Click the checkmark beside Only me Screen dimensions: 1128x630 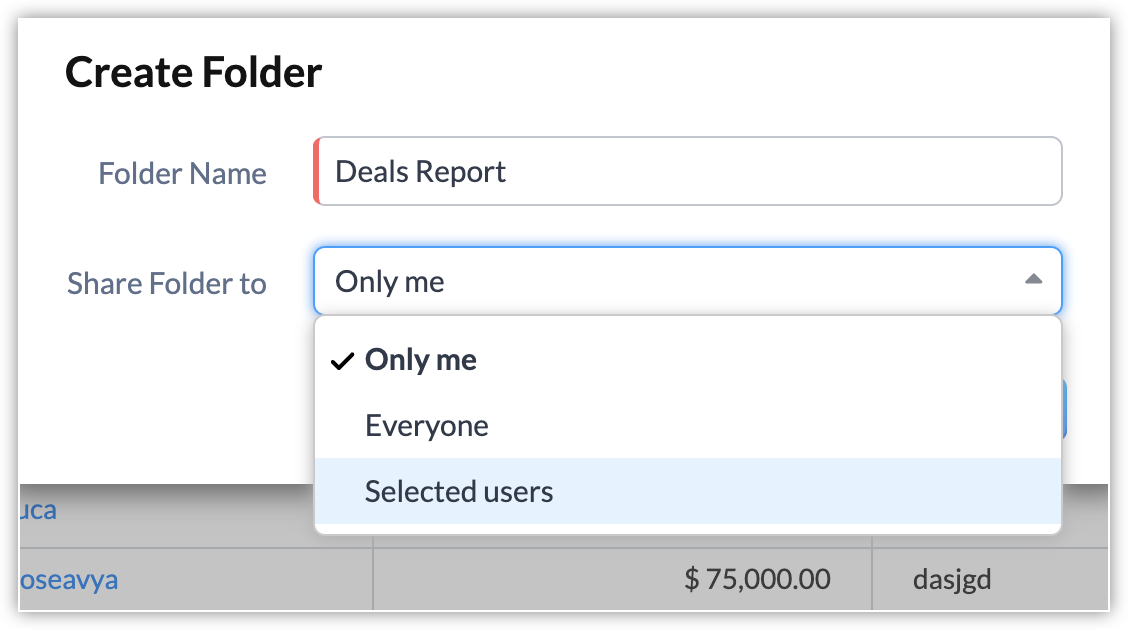342,361
